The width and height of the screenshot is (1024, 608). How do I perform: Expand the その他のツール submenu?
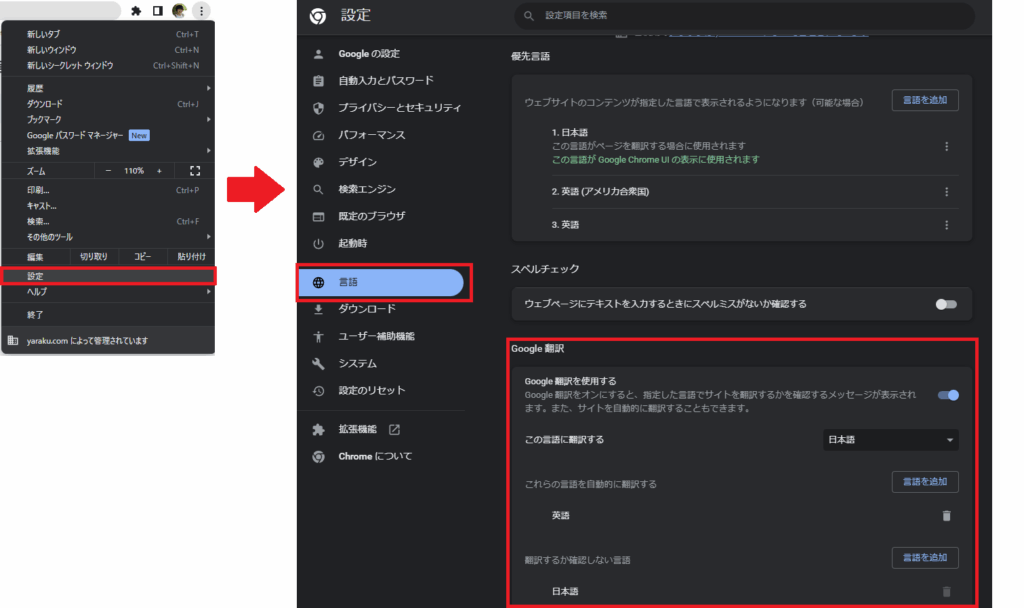(108, 237)
